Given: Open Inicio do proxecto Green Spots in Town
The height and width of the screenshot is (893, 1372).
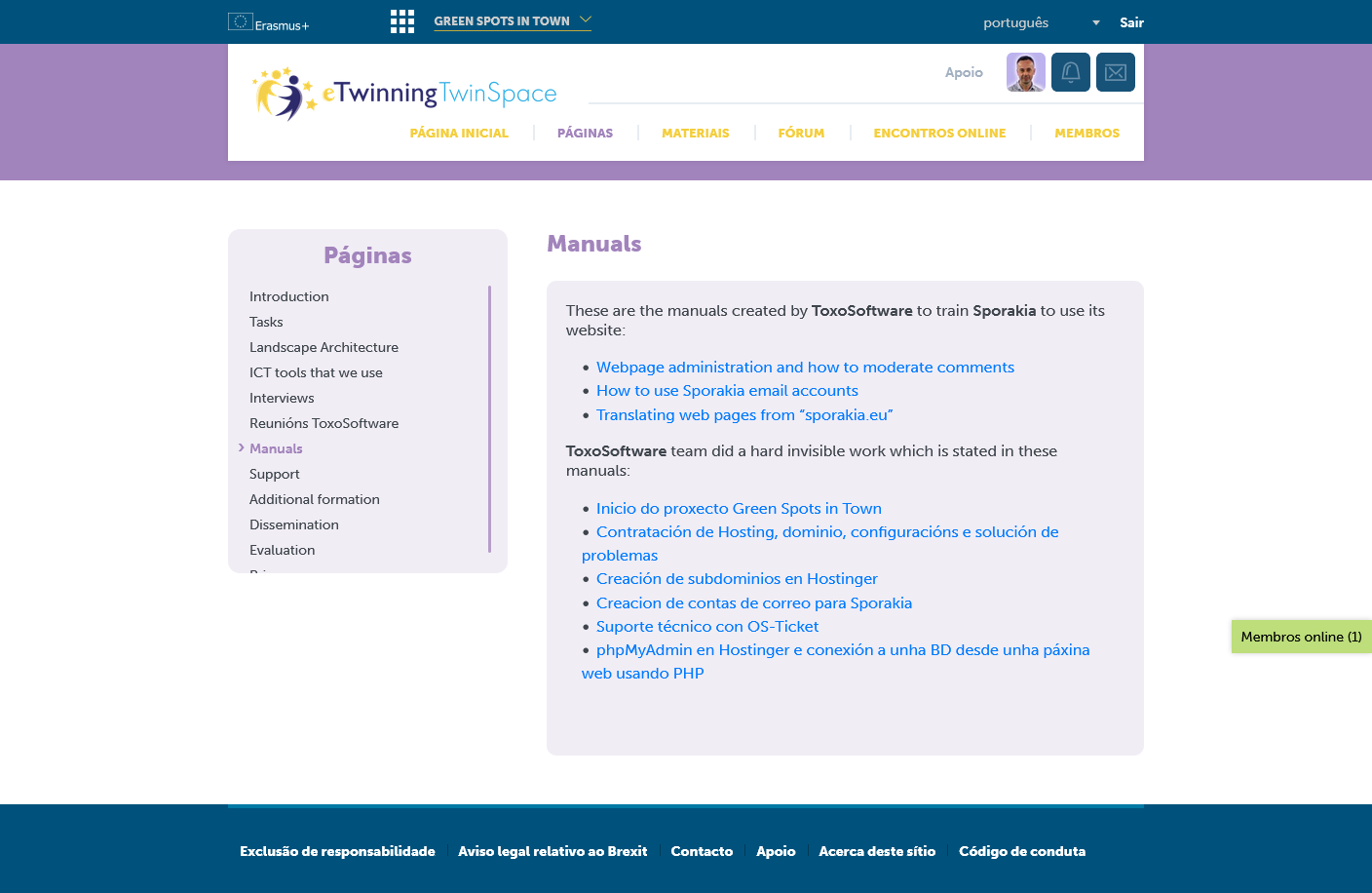Looking at the screenshot, I should point(739,509).
